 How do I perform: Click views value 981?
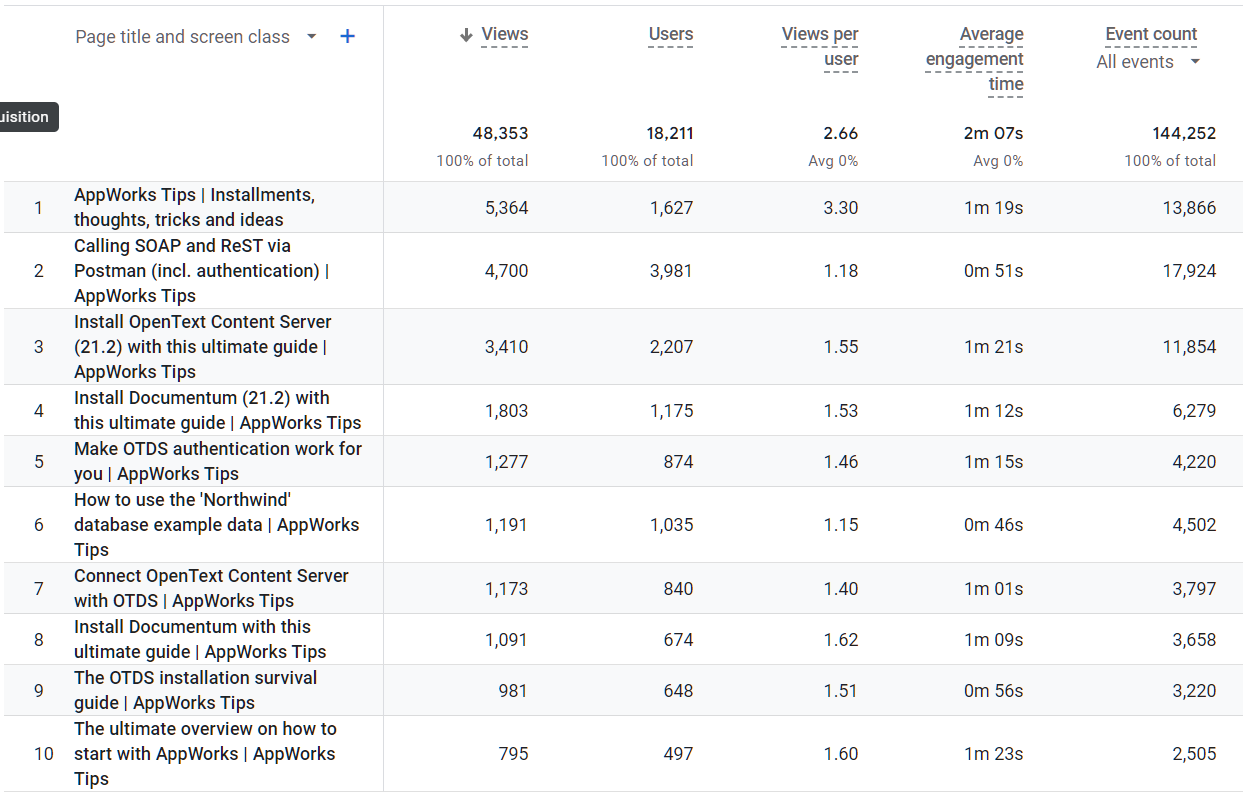(513, 691)
